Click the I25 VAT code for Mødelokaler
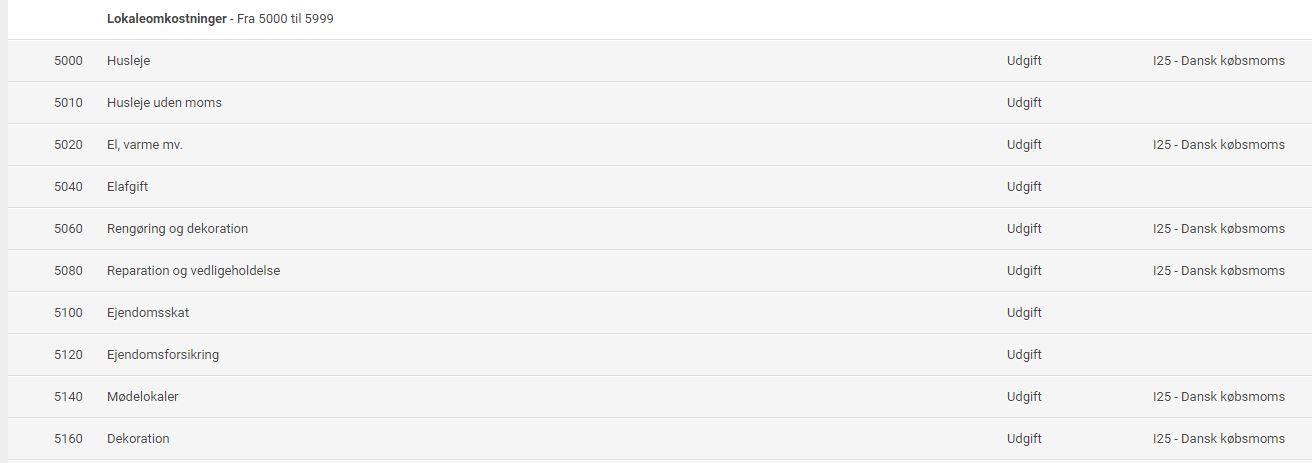Viewport: 1312px width, 463px height. click(1218, 397)
